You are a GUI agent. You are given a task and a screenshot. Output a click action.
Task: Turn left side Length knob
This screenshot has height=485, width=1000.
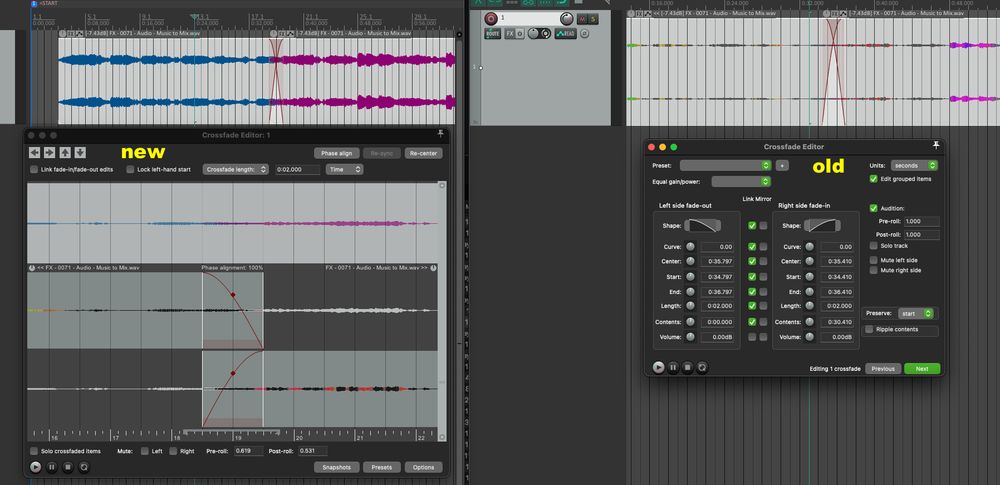pos(690,307)
